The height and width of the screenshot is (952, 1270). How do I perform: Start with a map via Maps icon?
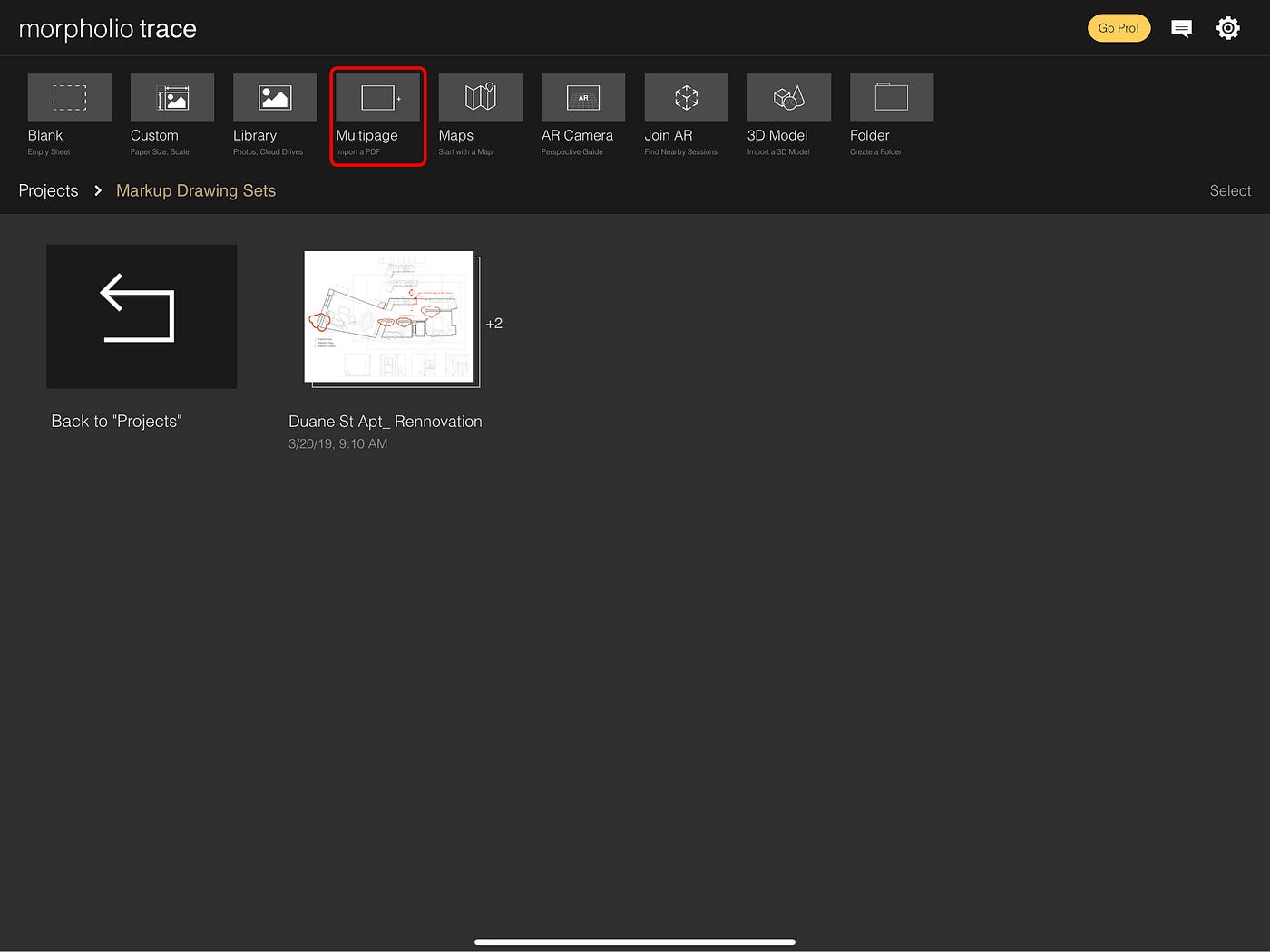pyautogui.click(x=481, y=98)
